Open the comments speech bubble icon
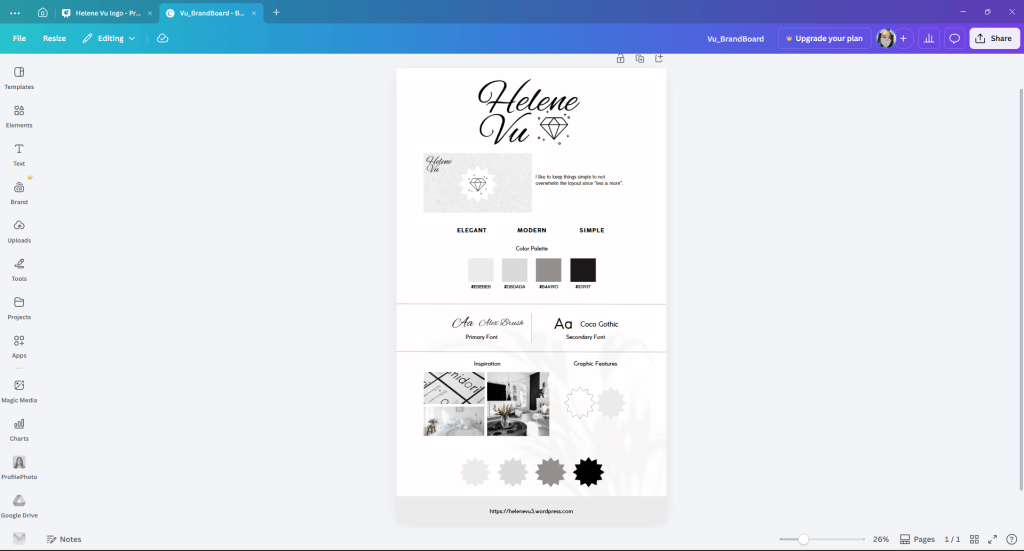This screenshot has width=1024, height=551. 954,39
